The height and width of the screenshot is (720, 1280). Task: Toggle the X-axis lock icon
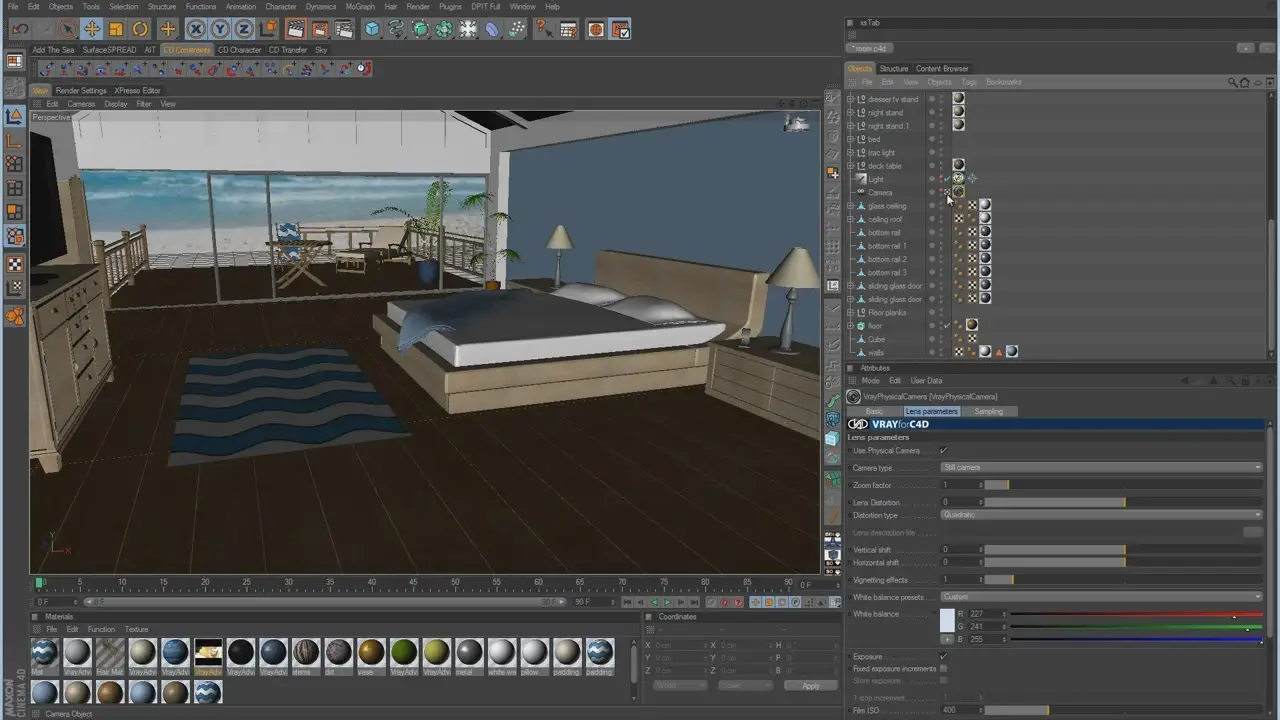[196, 29]
